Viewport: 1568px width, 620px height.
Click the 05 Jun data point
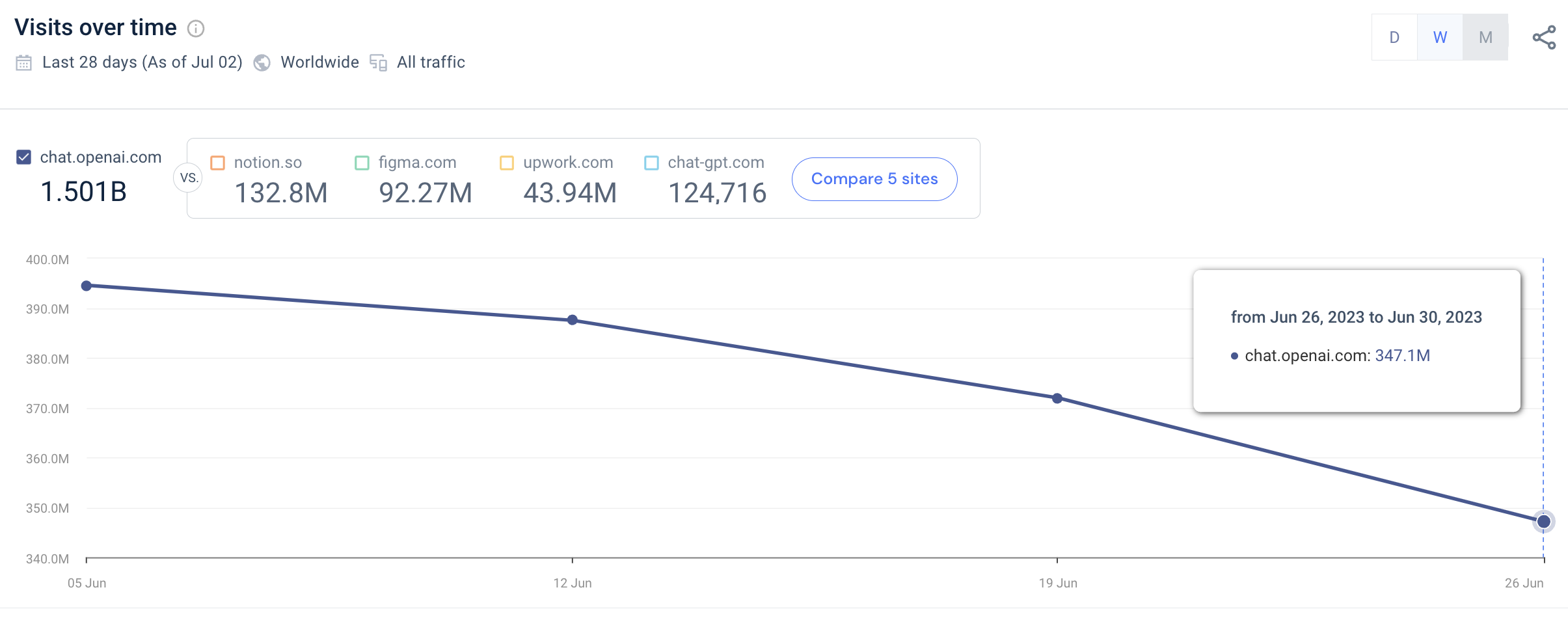[87, 286]
